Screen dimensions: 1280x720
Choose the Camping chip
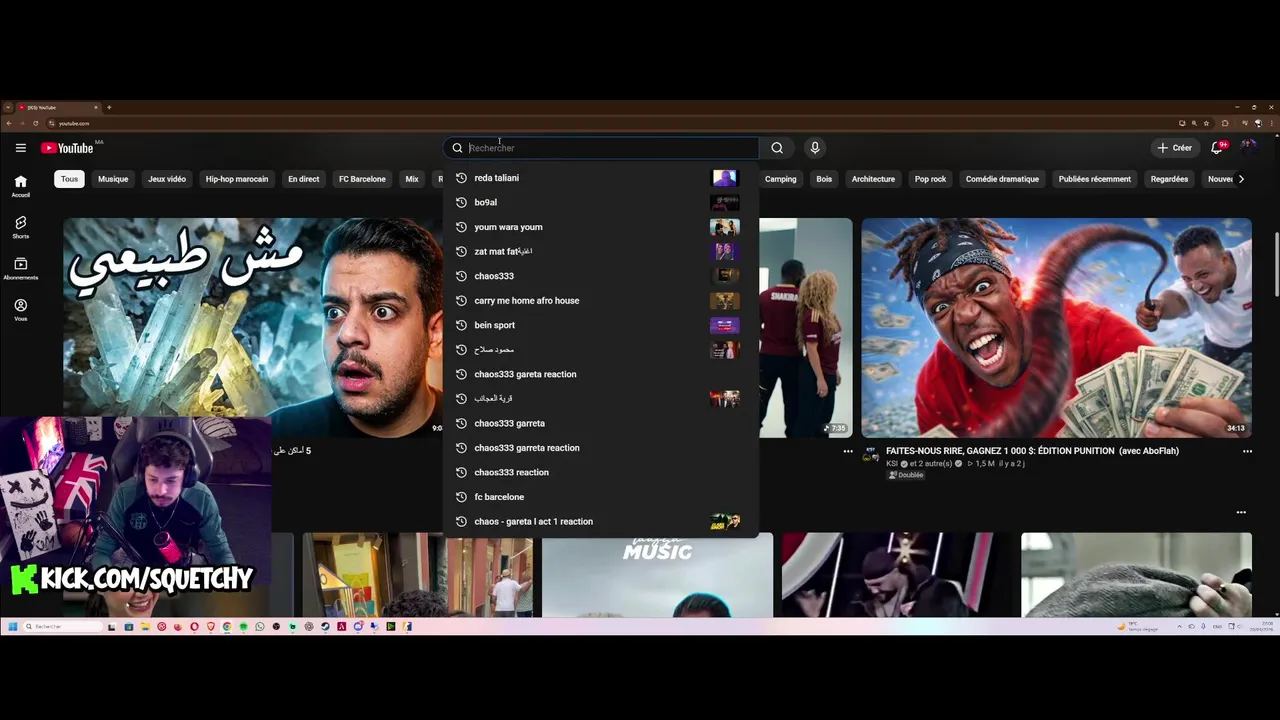781,179
